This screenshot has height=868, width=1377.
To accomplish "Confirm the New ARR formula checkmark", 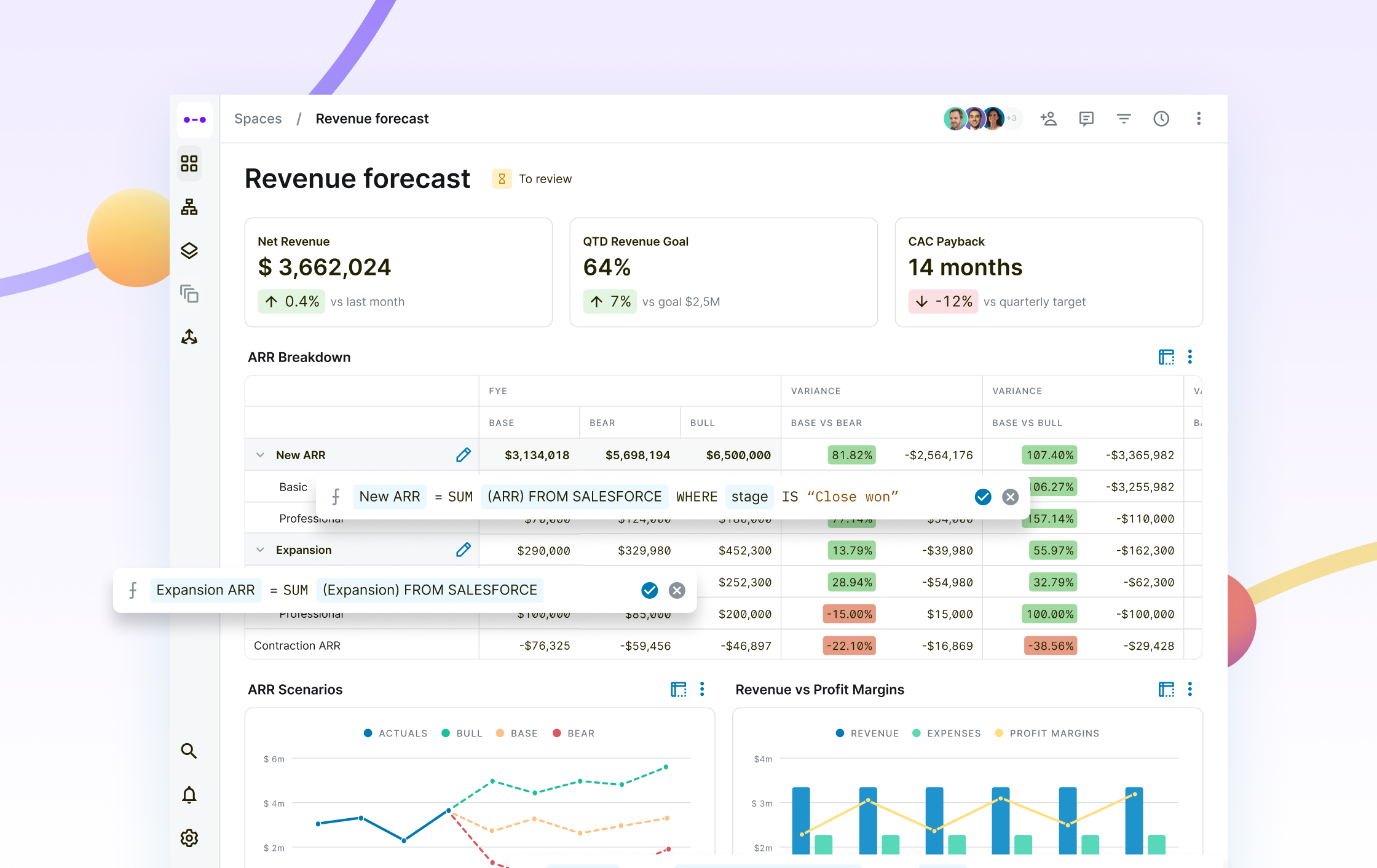I will tap(983, 497).
